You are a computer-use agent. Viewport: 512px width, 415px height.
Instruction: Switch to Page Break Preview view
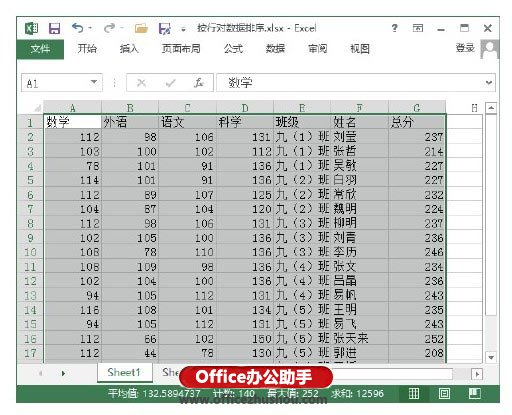point(474,394)
